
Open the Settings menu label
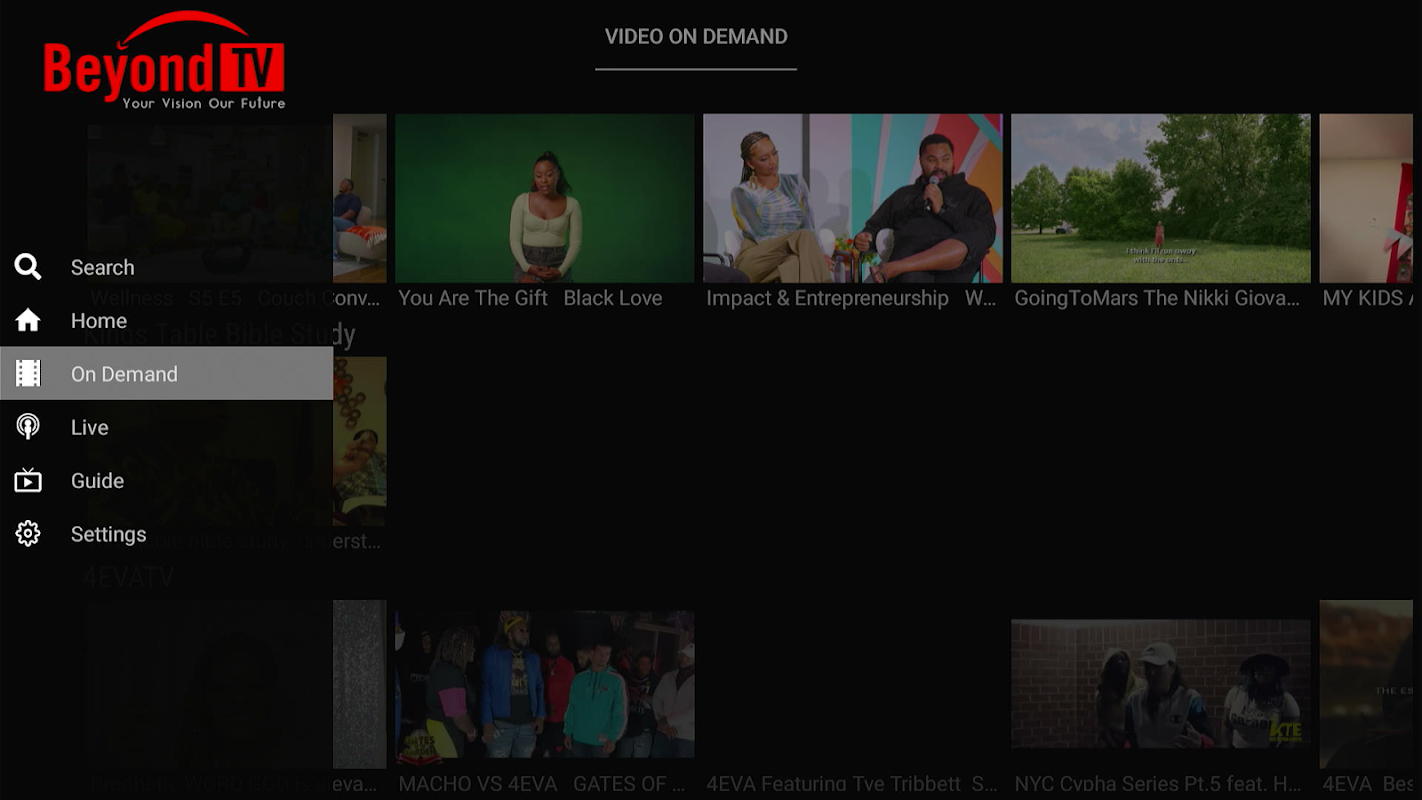point(108,534)
